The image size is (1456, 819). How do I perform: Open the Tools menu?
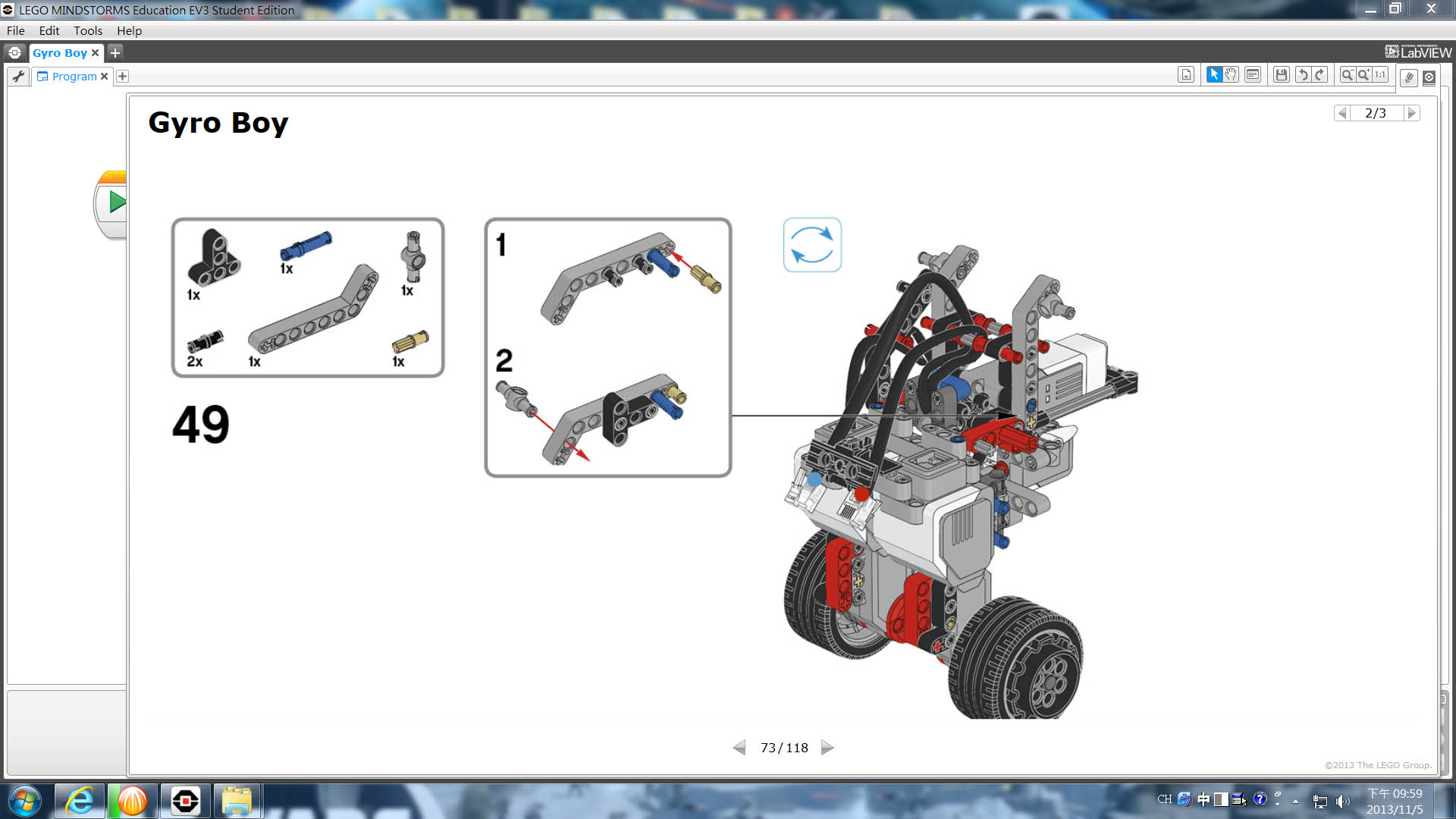tap(88, 31)
